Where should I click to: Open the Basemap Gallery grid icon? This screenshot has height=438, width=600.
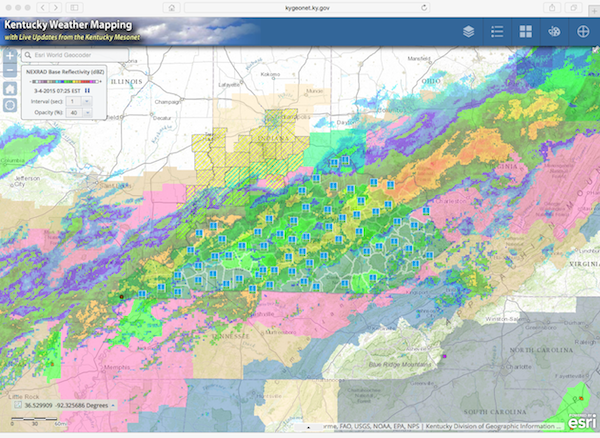click(x=525, y=31)
